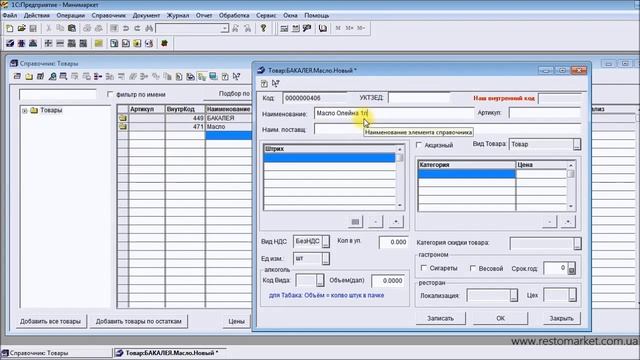Screen dimensions: 640x360
Task: Click the Save diskette icon
Action: pos(33,28)
